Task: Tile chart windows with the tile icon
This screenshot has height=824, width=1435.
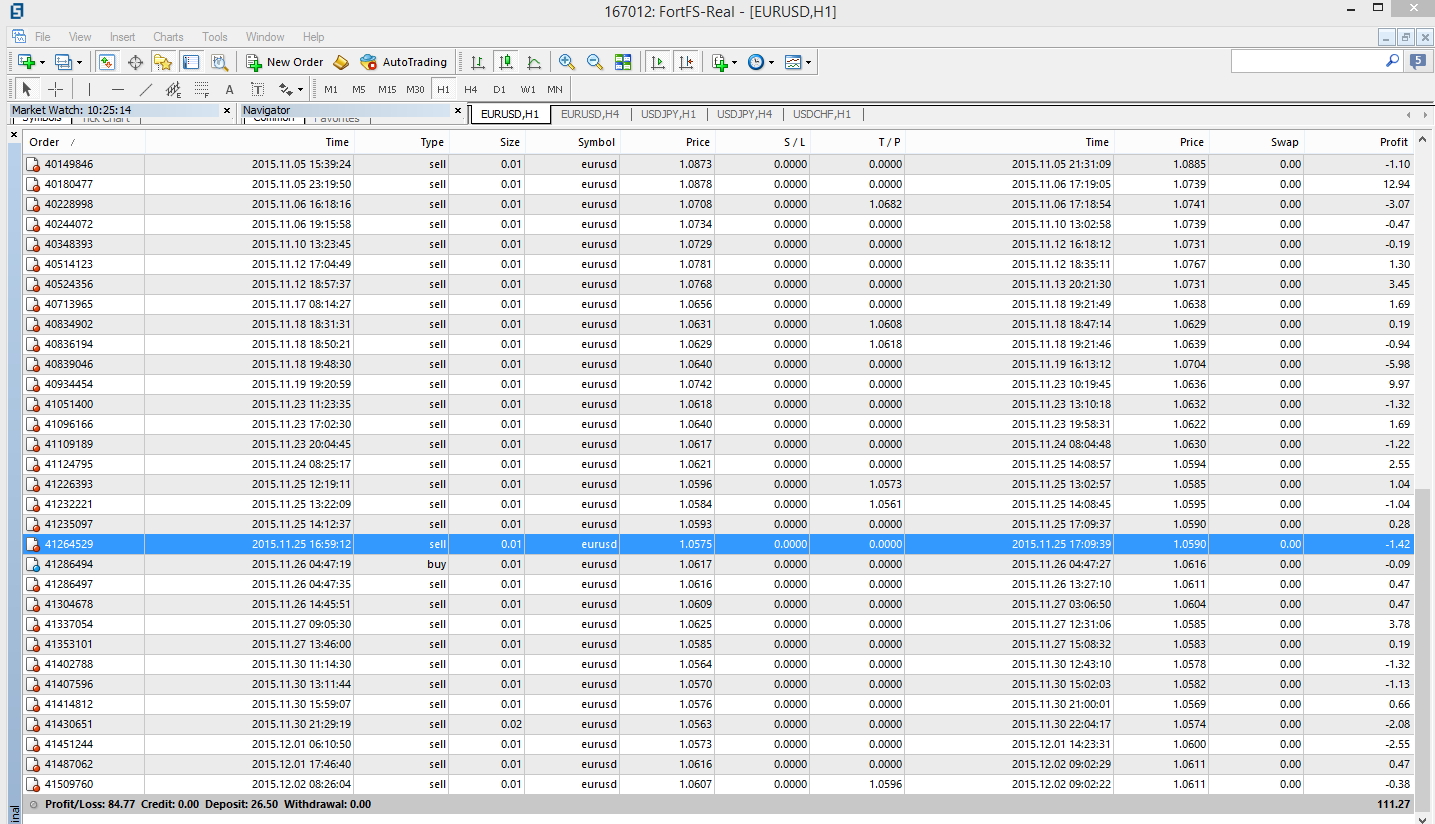Action: tap(623, 62)
